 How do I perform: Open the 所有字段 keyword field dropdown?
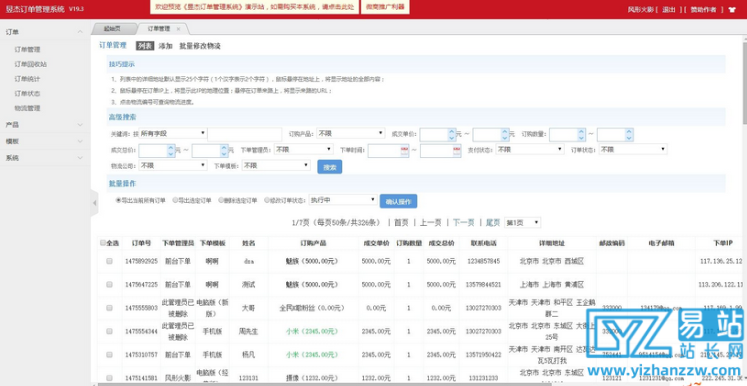pyautogui.click(x=173, y=133)
